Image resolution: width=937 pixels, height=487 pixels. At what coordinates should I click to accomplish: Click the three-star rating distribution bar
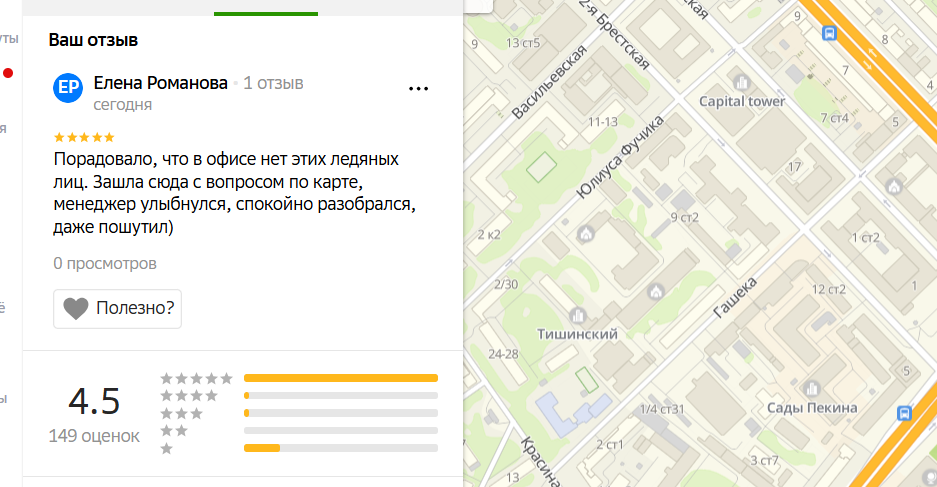point(341,413)
